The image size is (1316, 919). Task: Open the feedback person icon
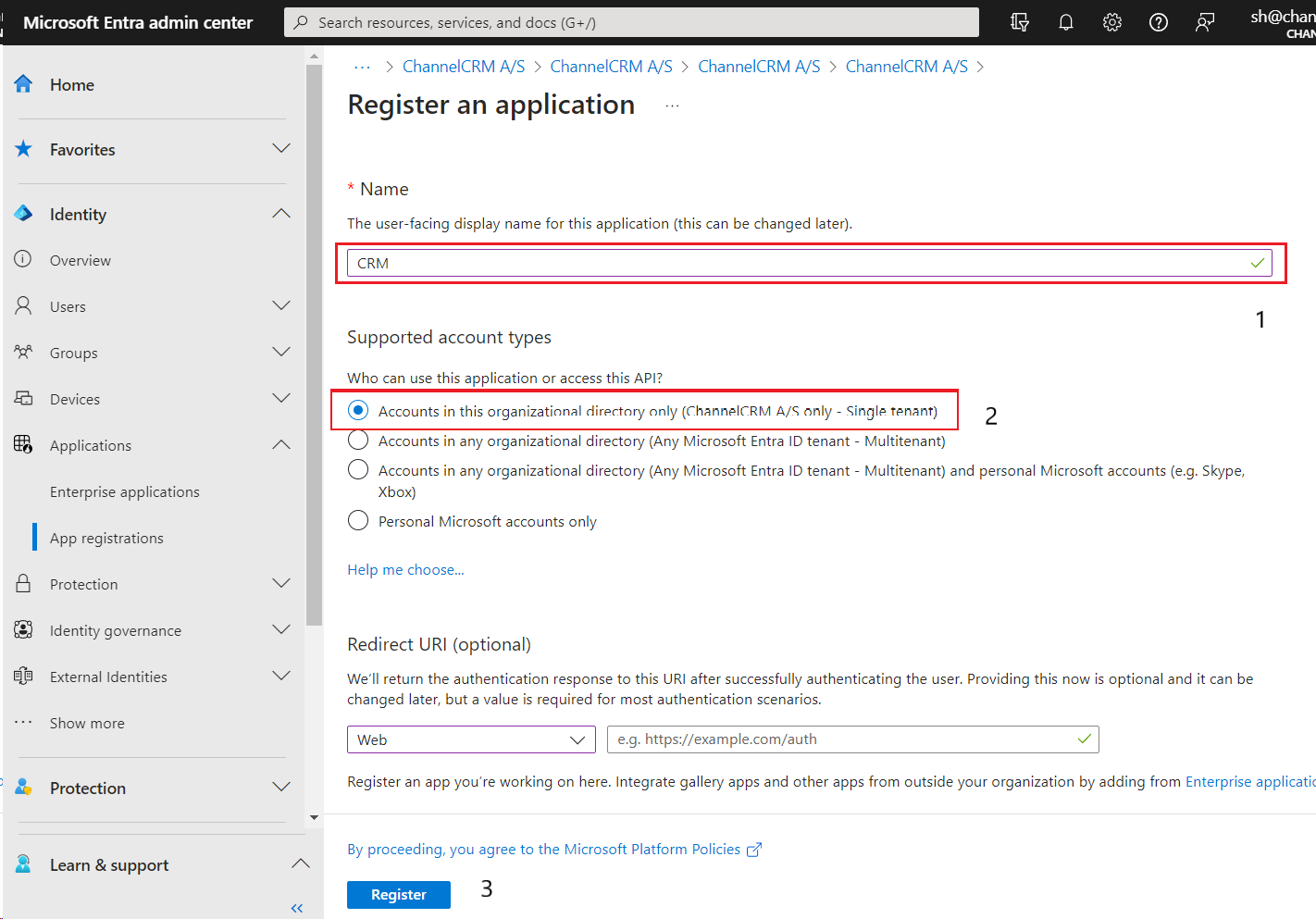1205,22
